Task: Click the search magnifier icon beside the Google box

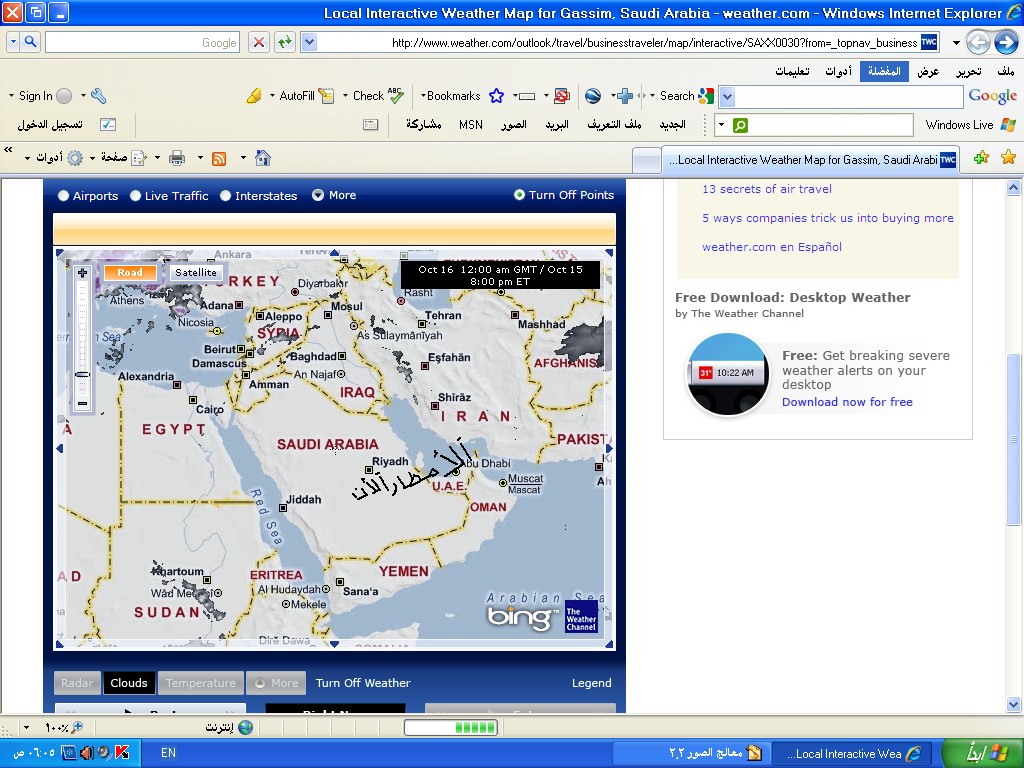Action: (x=31, y=42)
